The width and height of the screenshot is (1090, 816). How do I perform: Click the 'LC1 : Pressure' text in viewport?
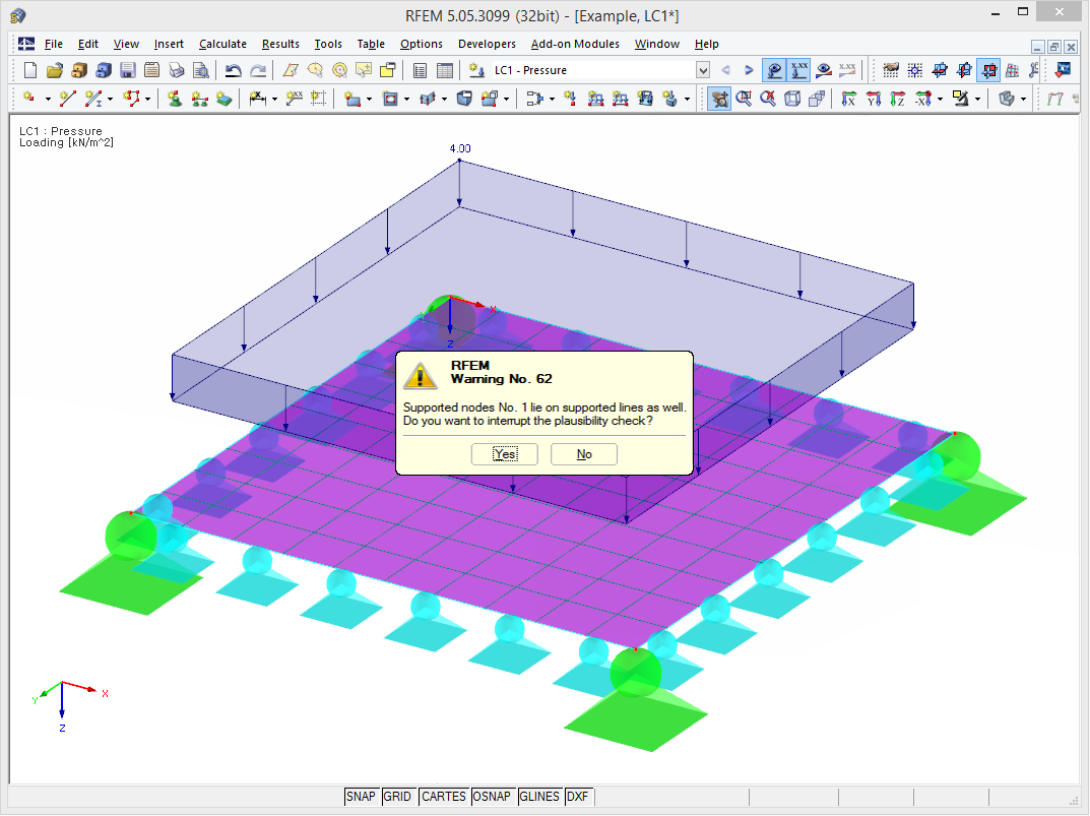click(x=60, y=131)
